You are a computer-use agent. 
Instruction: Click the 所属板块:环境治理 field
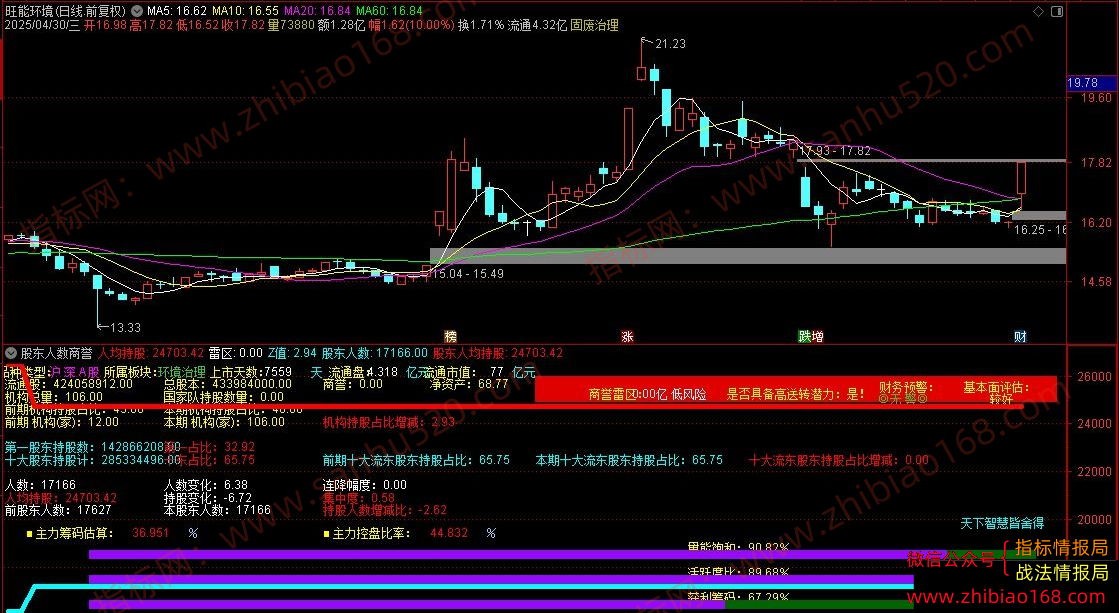154,373
